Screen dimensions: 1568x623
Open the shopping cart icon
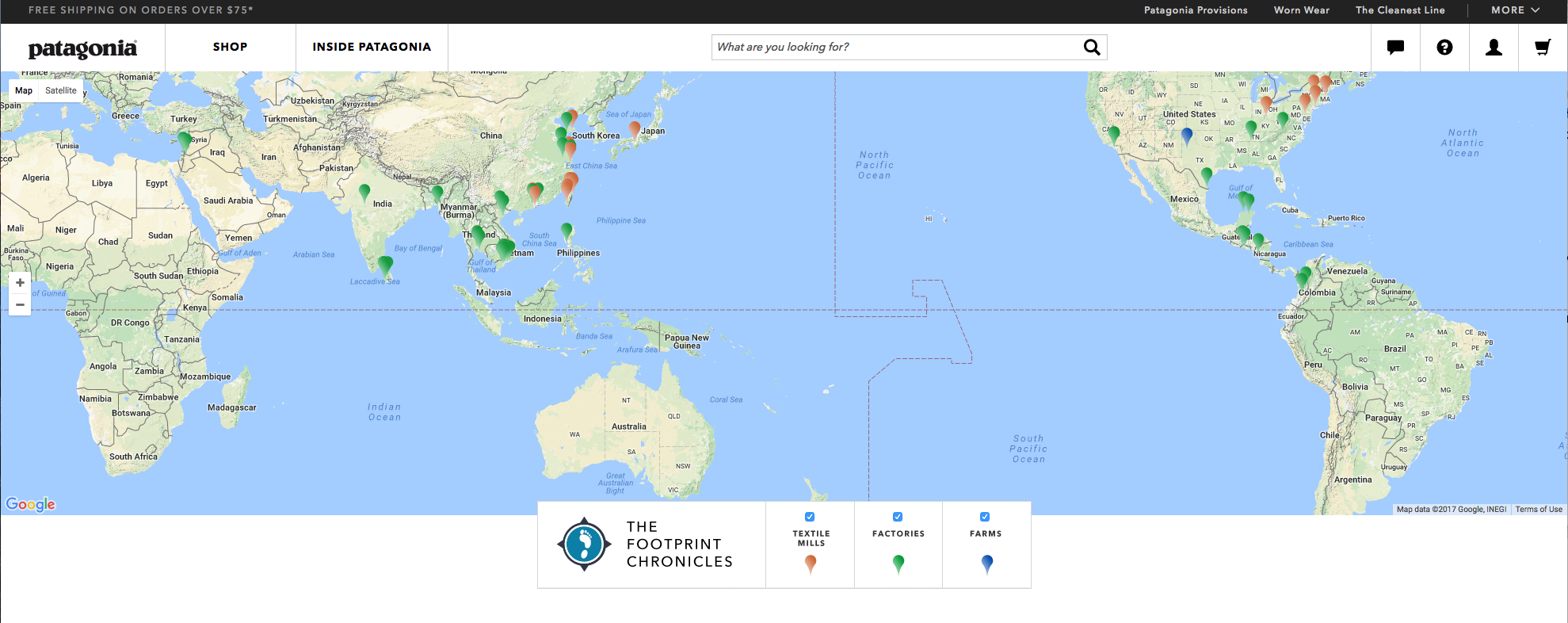(1542, 48)
